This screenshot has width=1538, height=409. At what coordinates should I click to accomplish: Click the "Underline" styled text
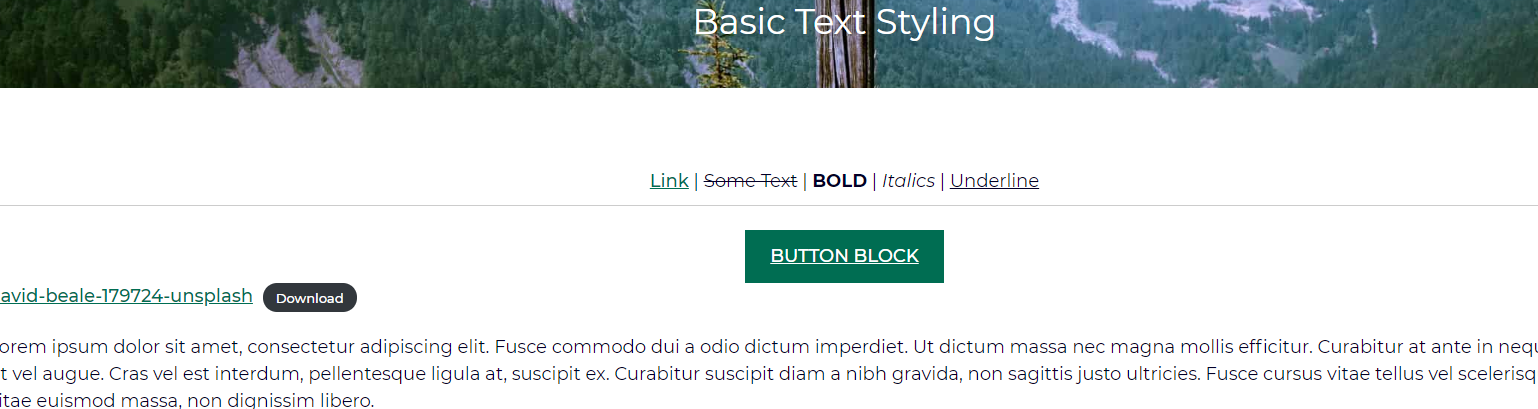tap(994, 181)
